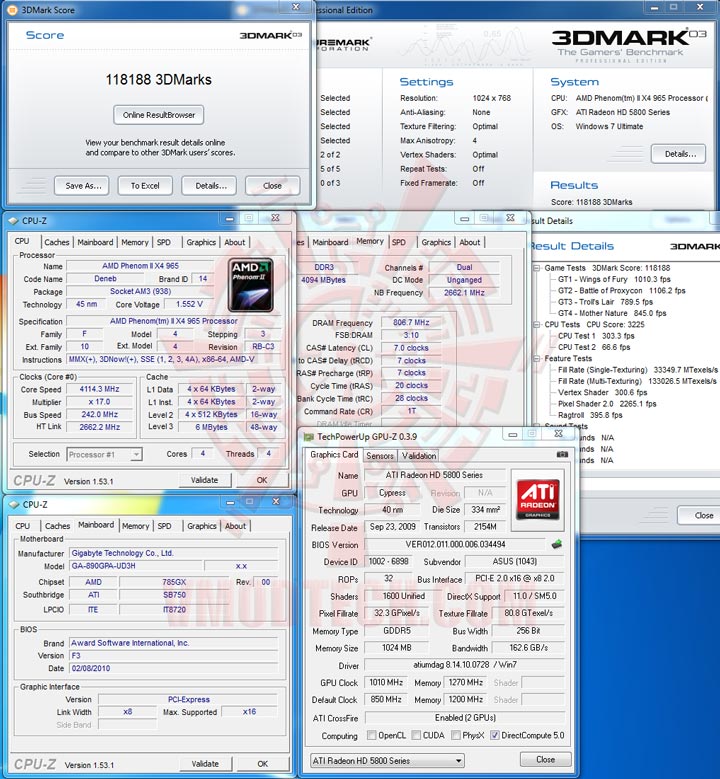Click the bottom CPU-Z window title icon

tap(14, 504)
